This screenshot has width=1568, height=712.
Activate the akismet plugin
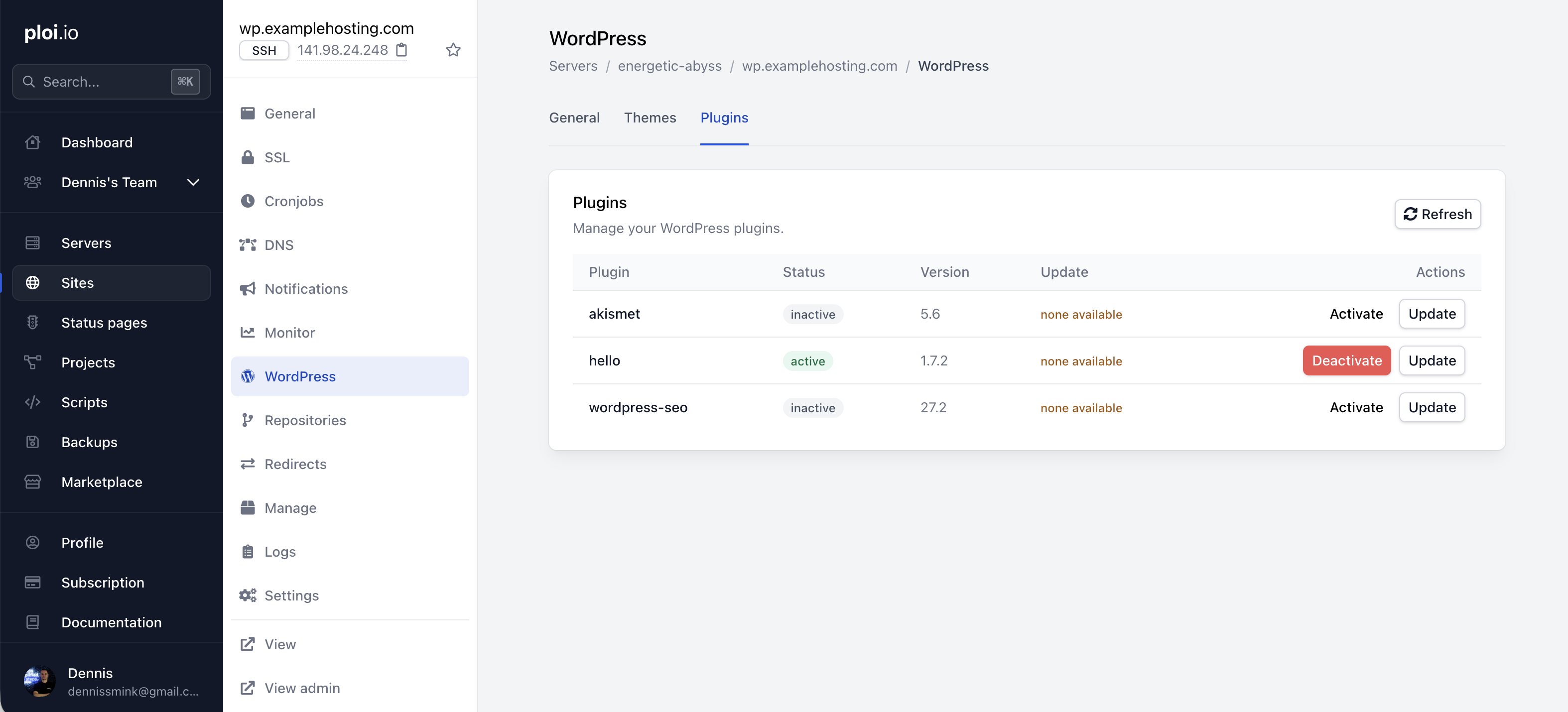[1356, 314]
